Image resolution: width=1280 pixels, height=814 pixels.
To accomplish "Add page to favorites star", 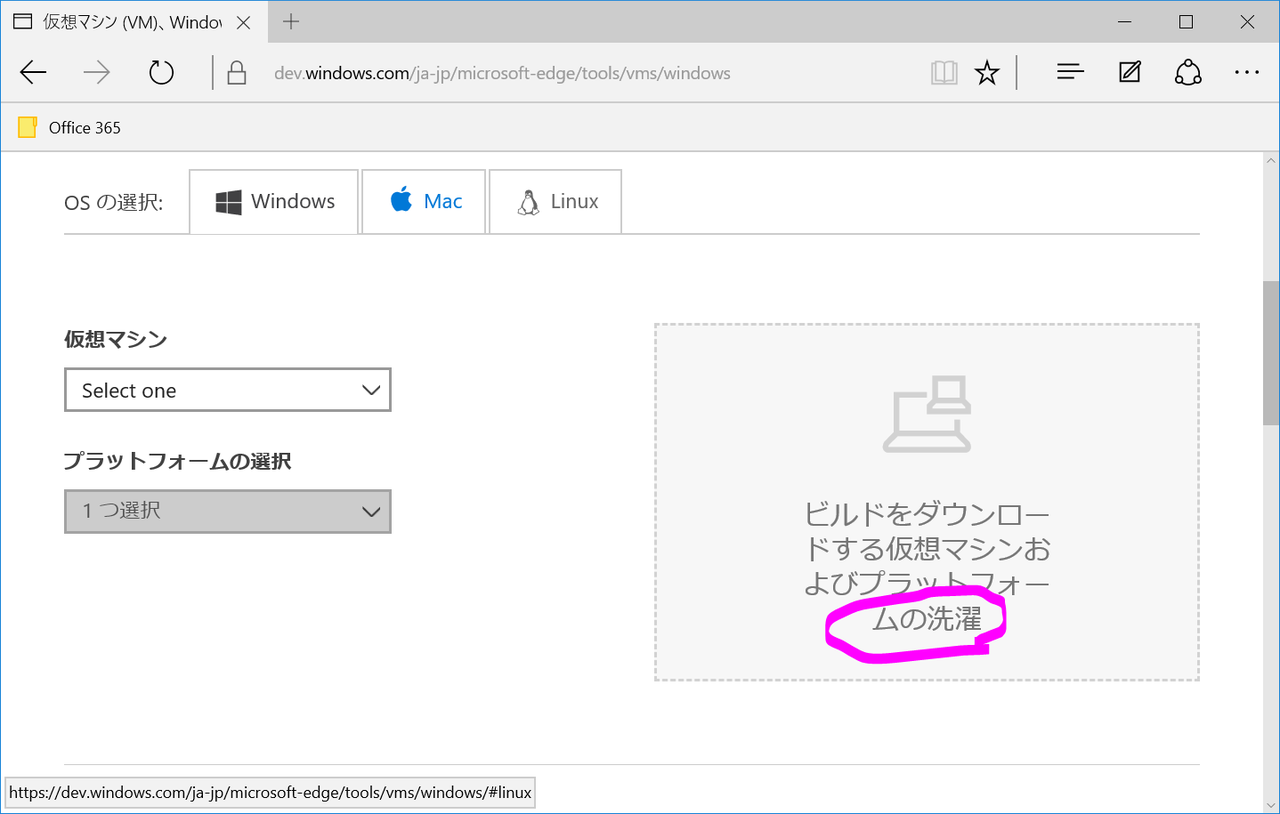I will point(987,72).
